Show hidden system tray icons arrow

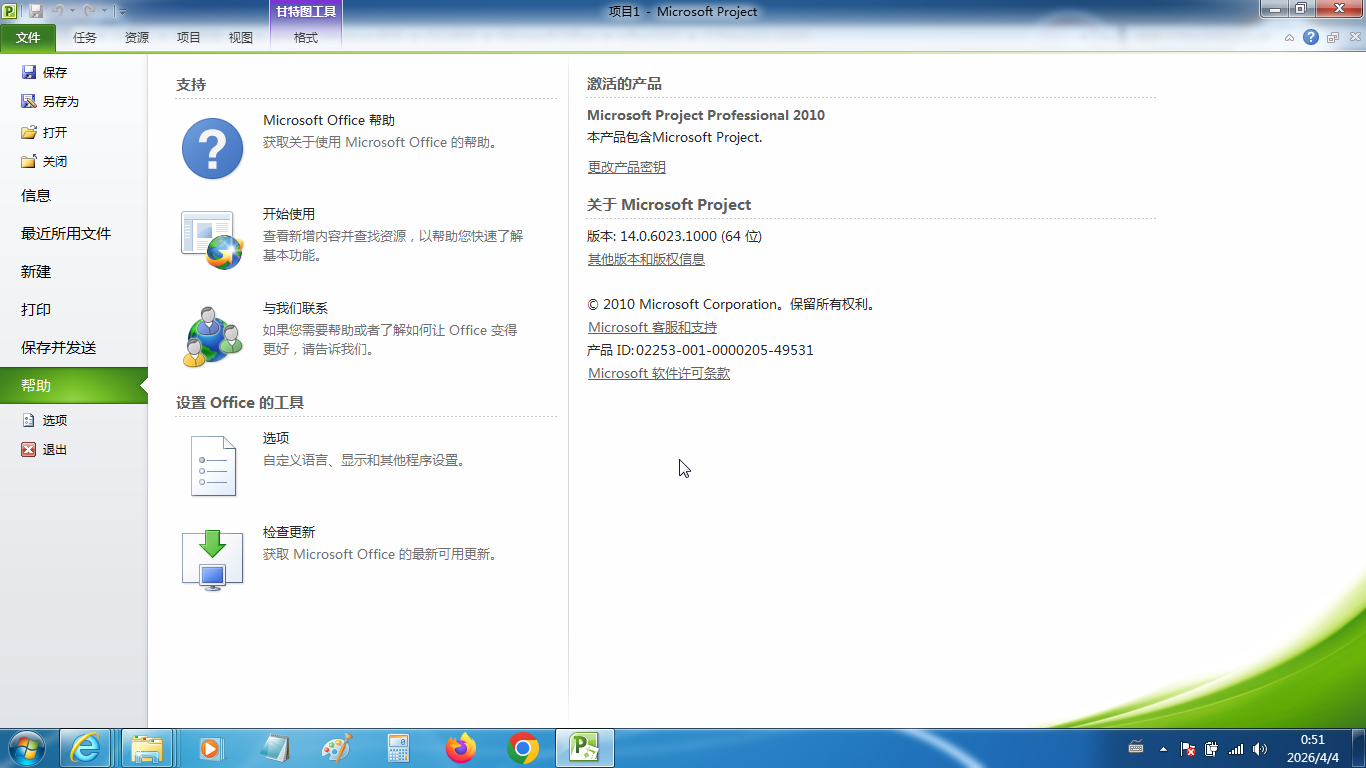1163,748
